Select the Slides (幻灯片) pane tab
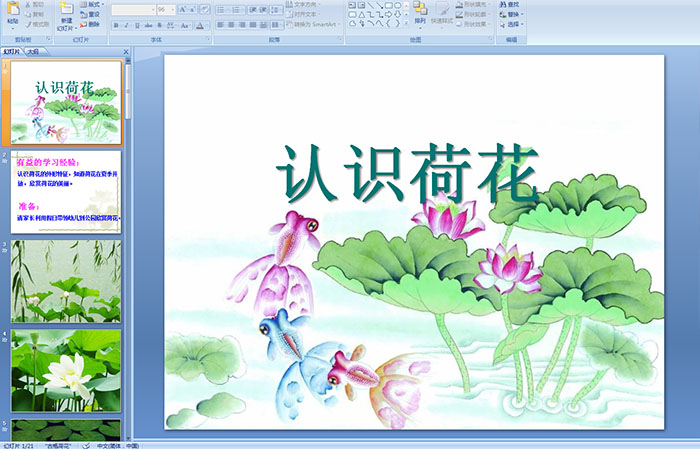Screen dimensions: 700x449 coord(11,50)
